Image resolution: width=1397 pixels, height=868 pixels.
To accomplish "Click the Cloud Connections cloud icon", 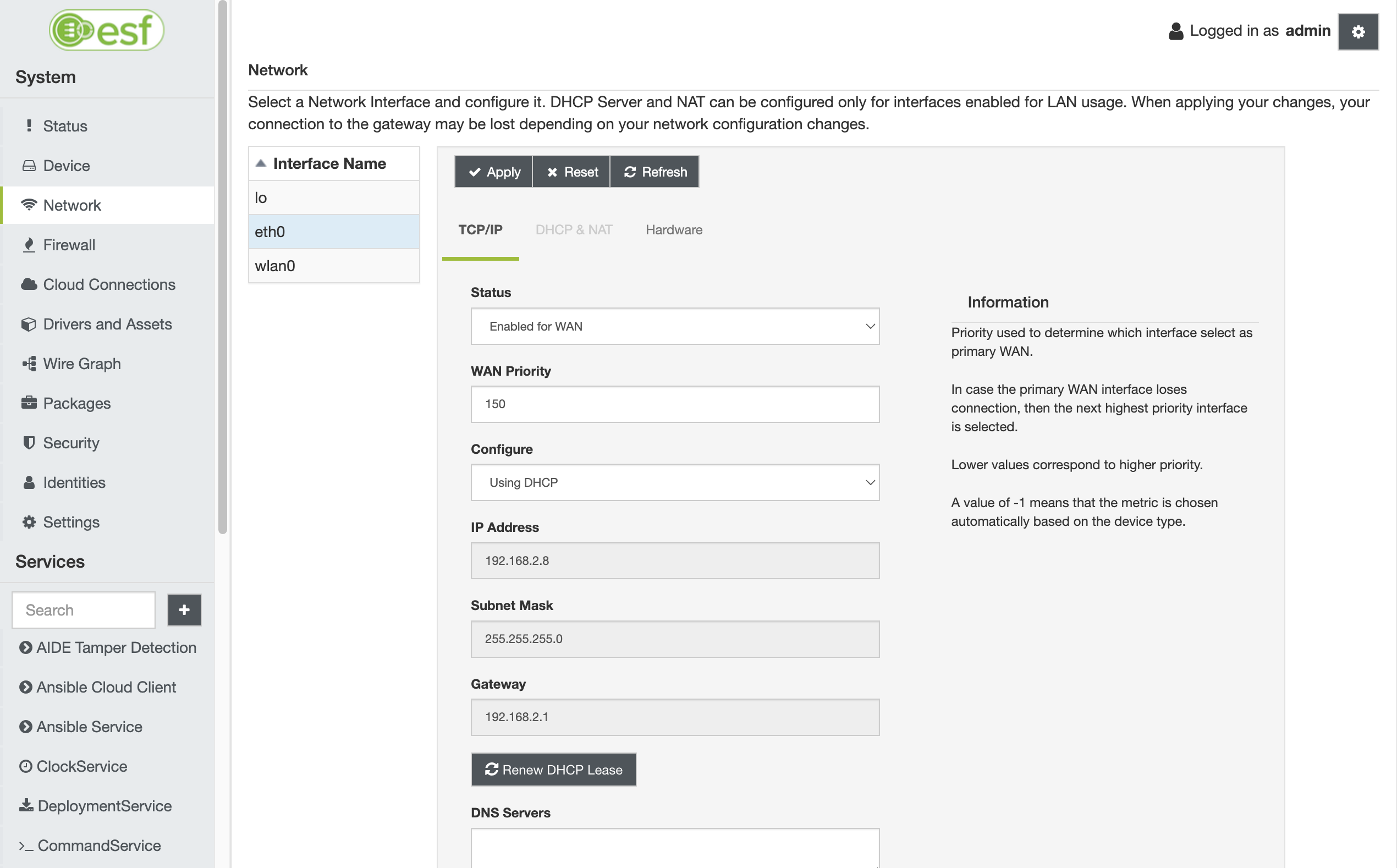I will [x=29, y=284].
